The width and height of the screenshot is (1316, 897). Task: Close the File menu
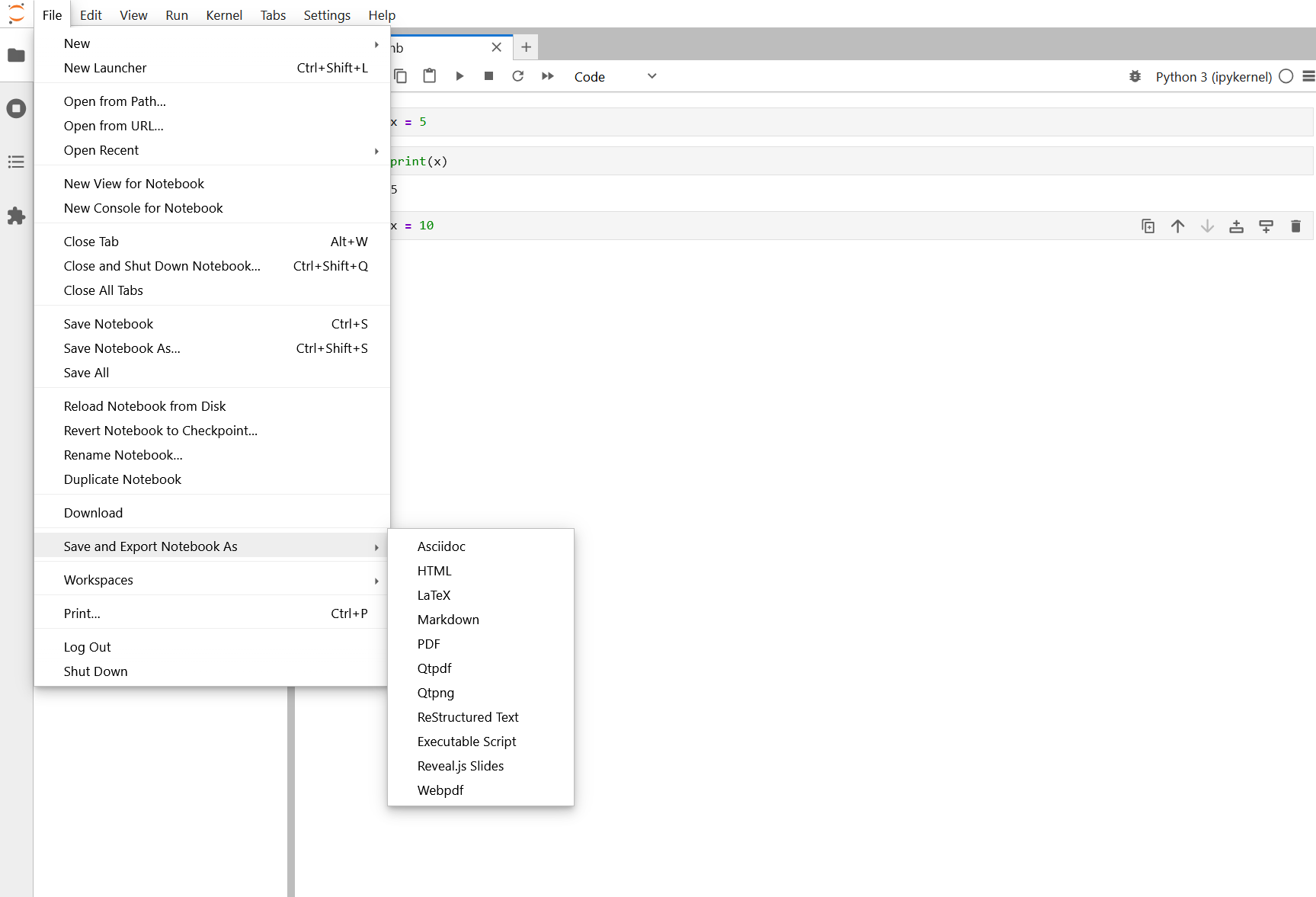tap(52, 15)
